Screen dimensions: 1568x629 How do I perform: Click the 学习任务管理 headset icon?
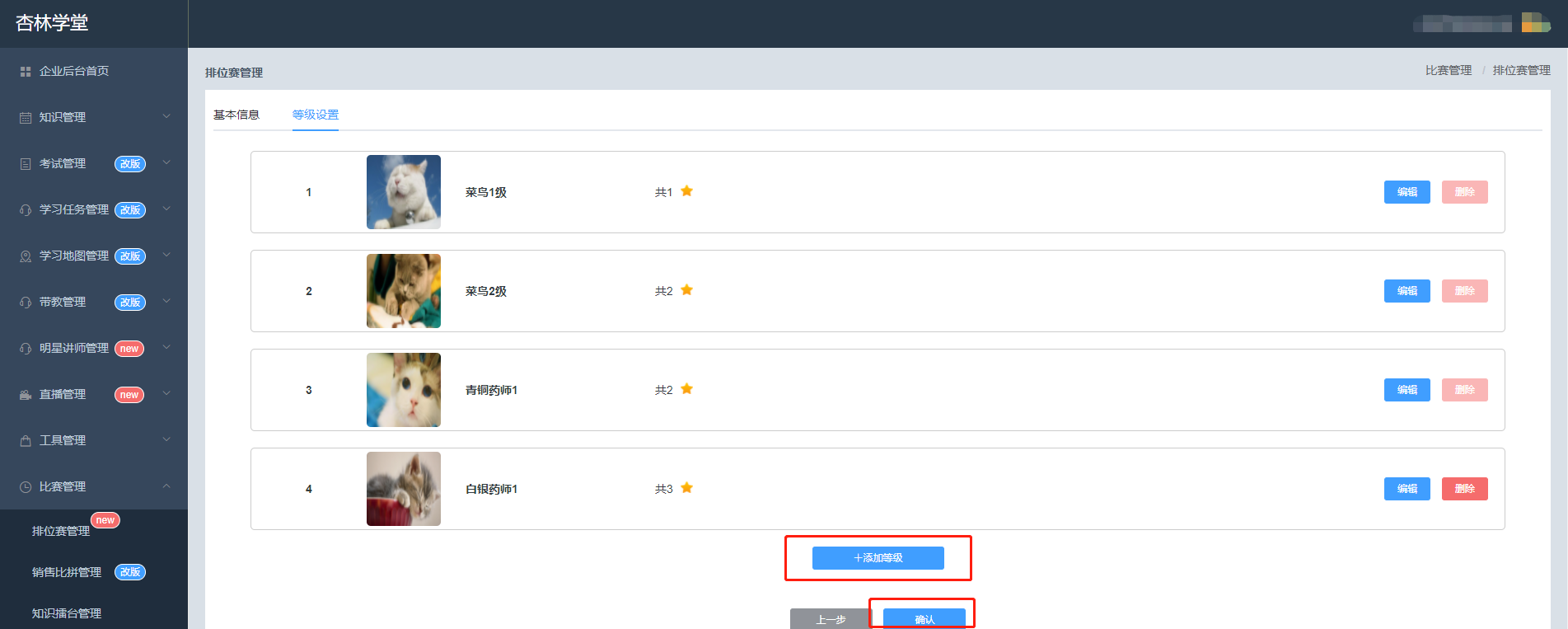pos(26,210)
